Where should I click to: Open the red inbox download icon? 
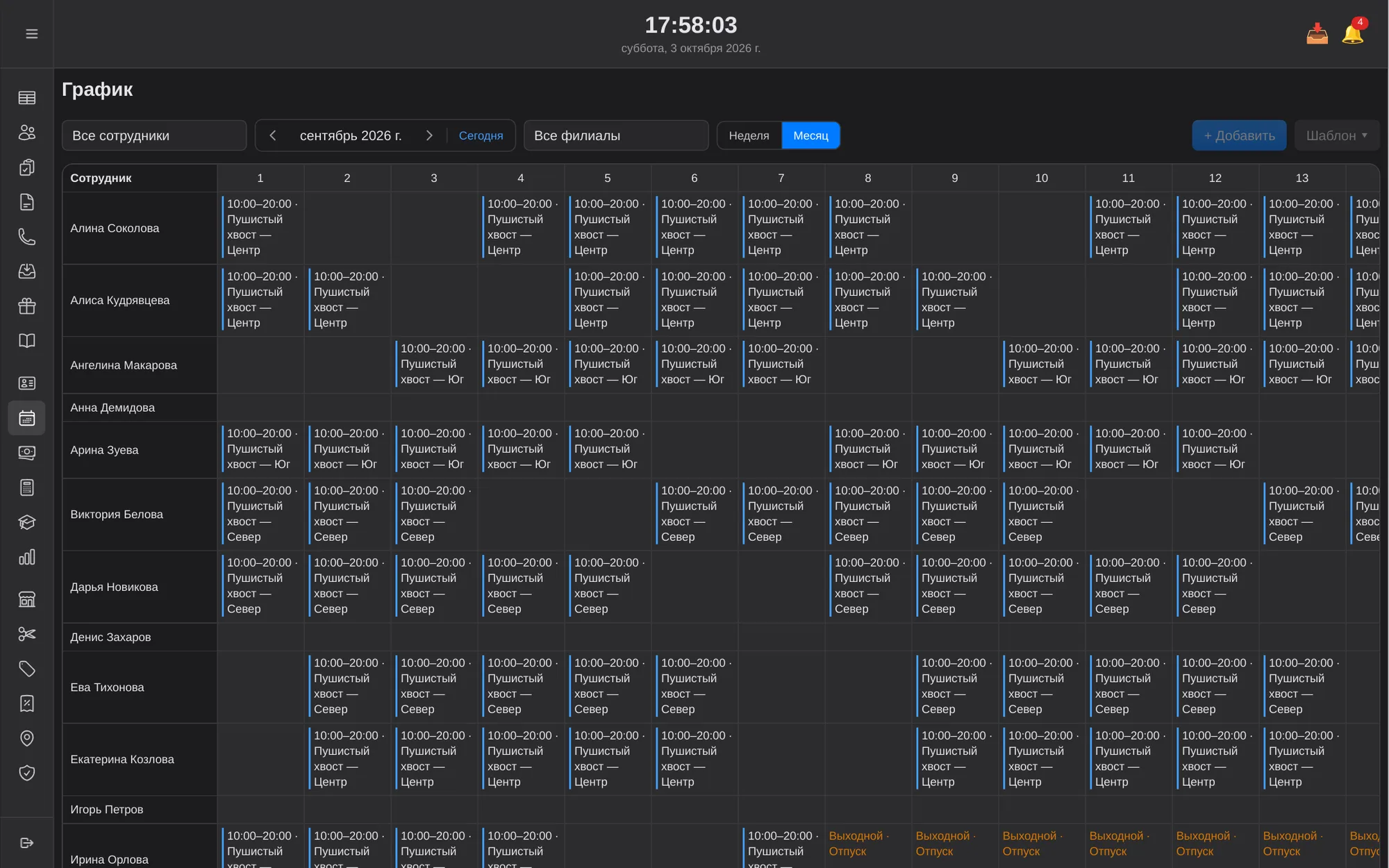pos(1317,33)
